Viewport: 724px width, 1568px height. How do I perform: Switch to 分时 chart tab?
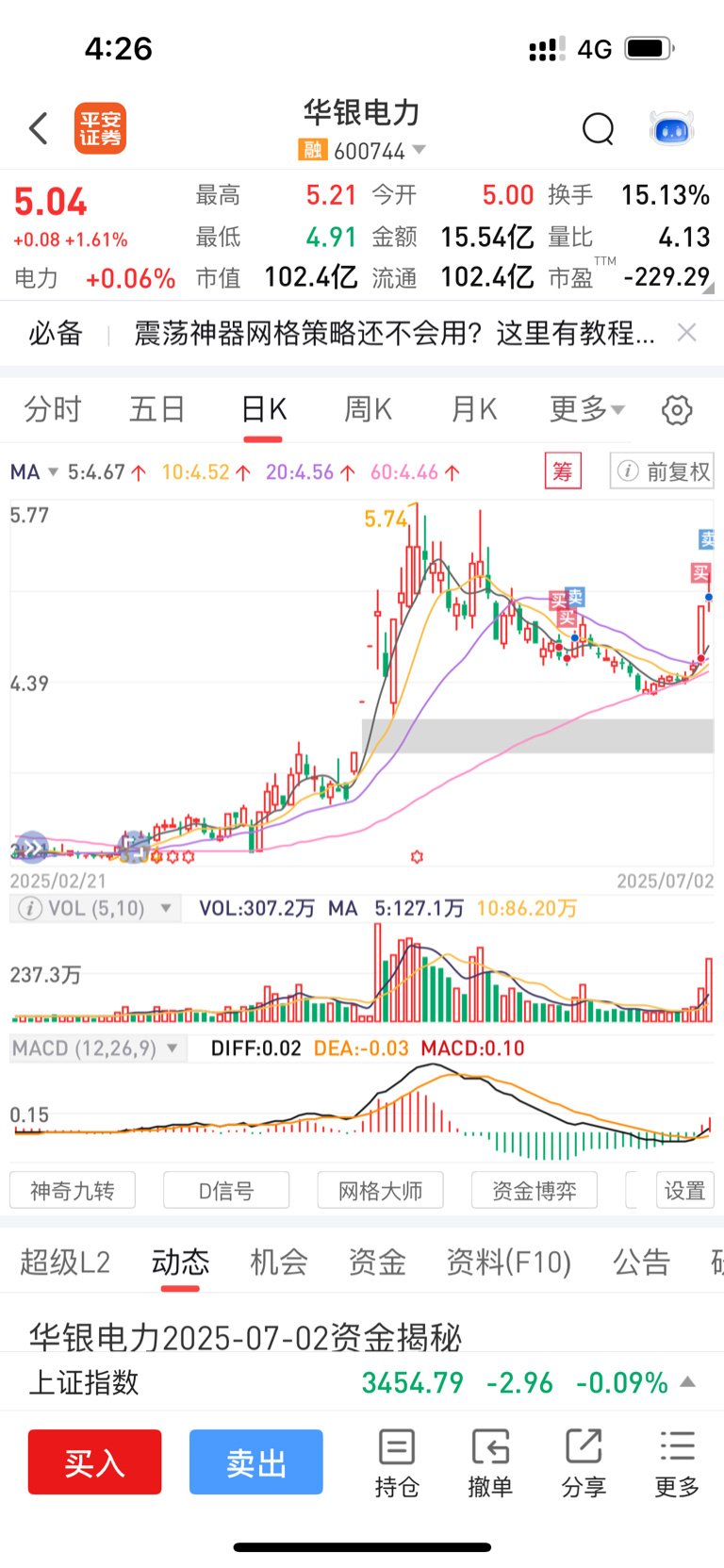[53, 409]
